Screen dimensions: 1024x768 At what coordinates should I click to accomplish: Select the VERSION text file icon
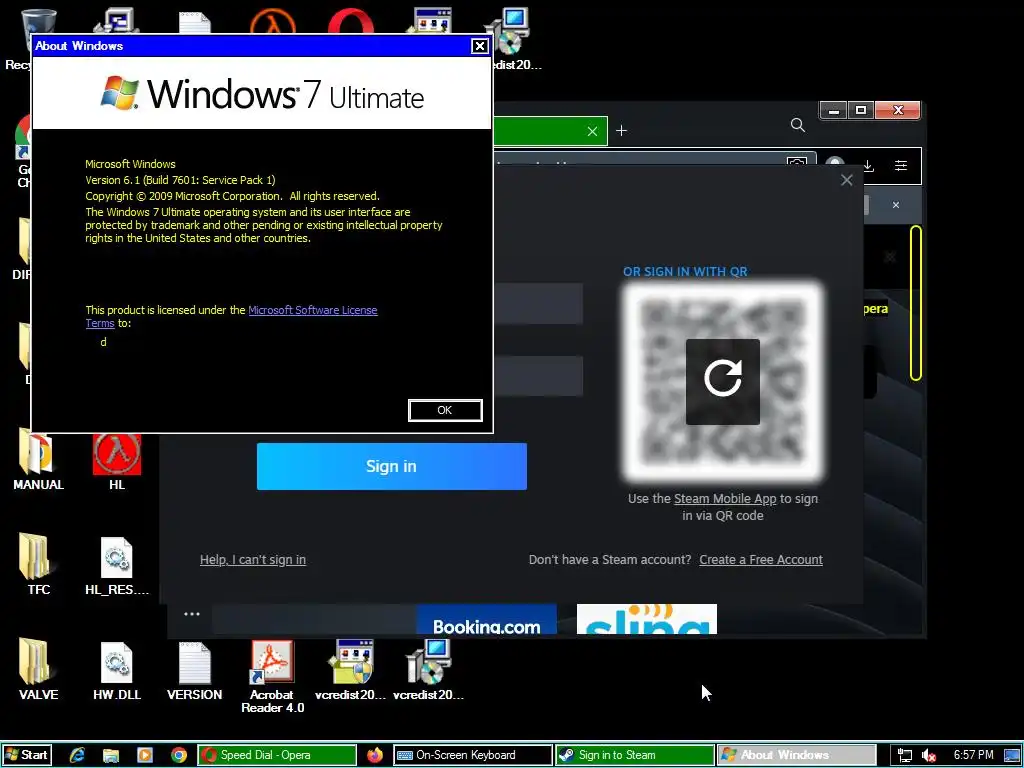point(195,671)
